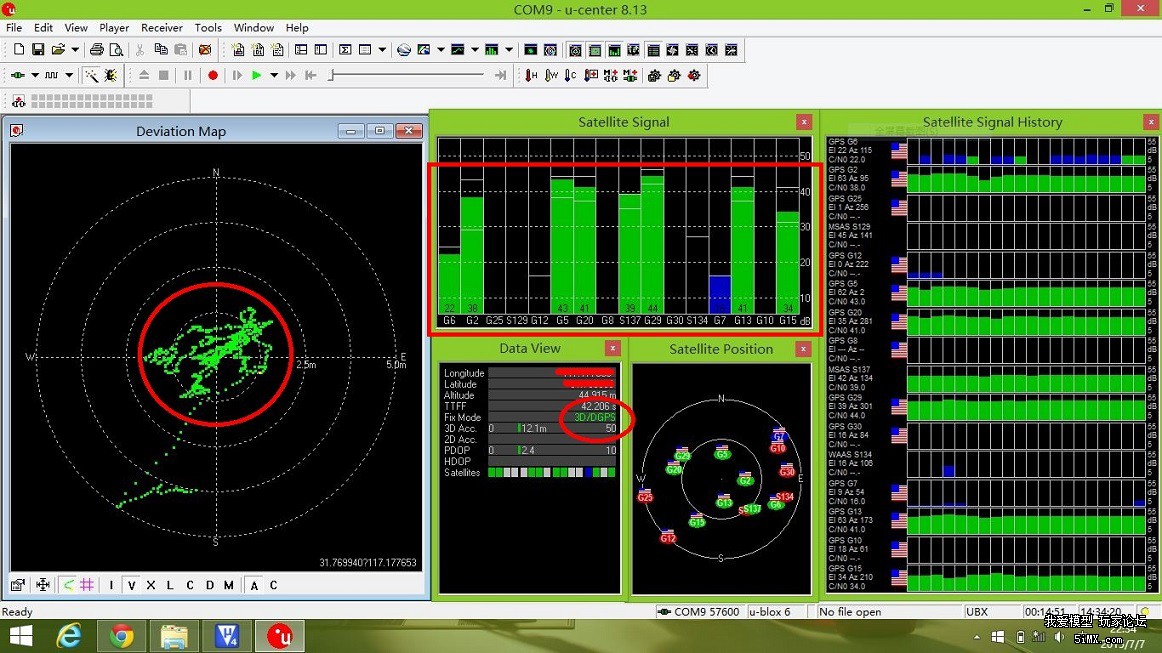Image resolution: width=1162 pixels, height=653 pixels.
Task: Toggle the D button in Deviation Map toolbar
Action: click(210, 585)
